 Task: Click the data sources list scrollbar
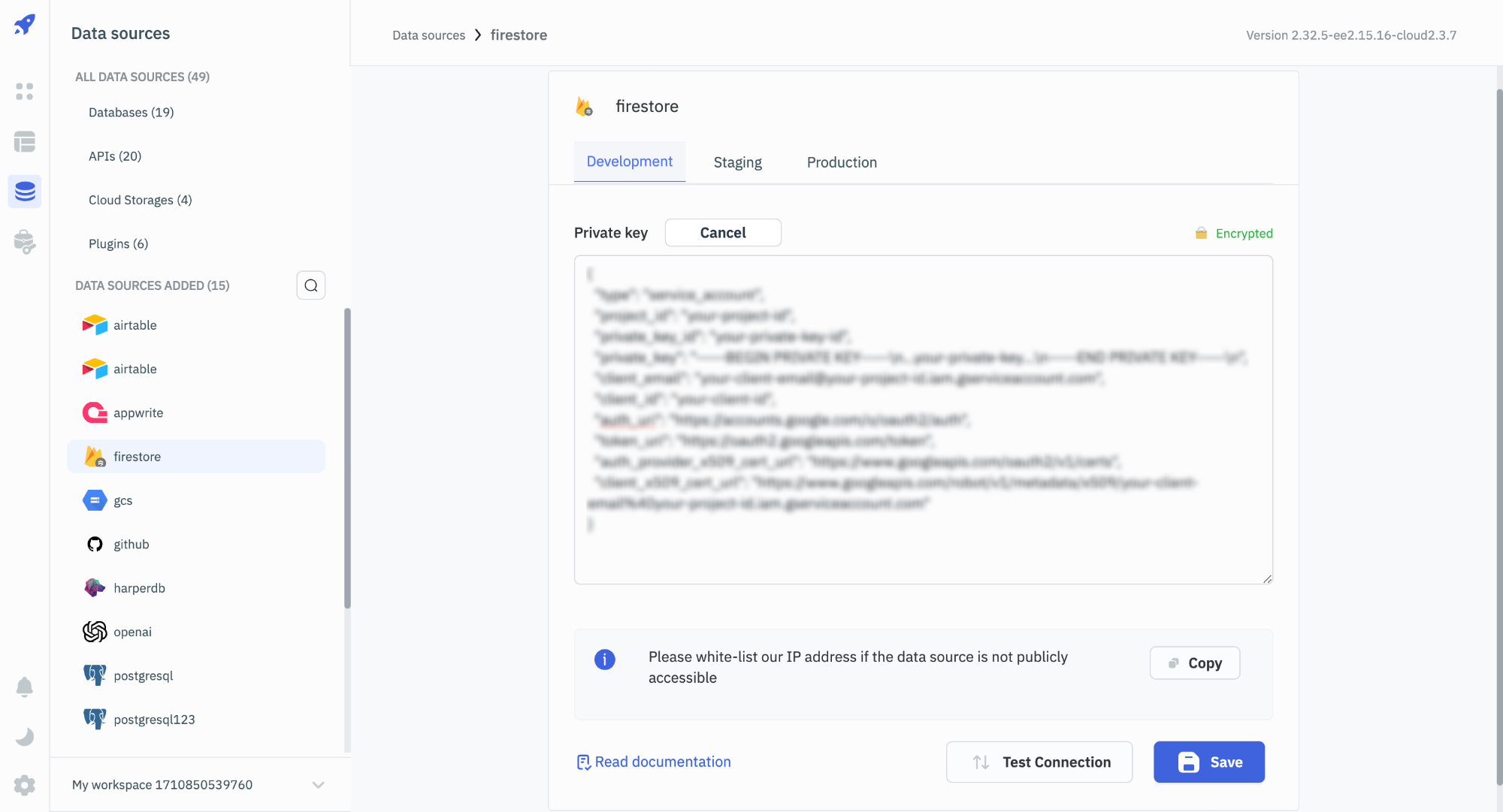point(347,458)
